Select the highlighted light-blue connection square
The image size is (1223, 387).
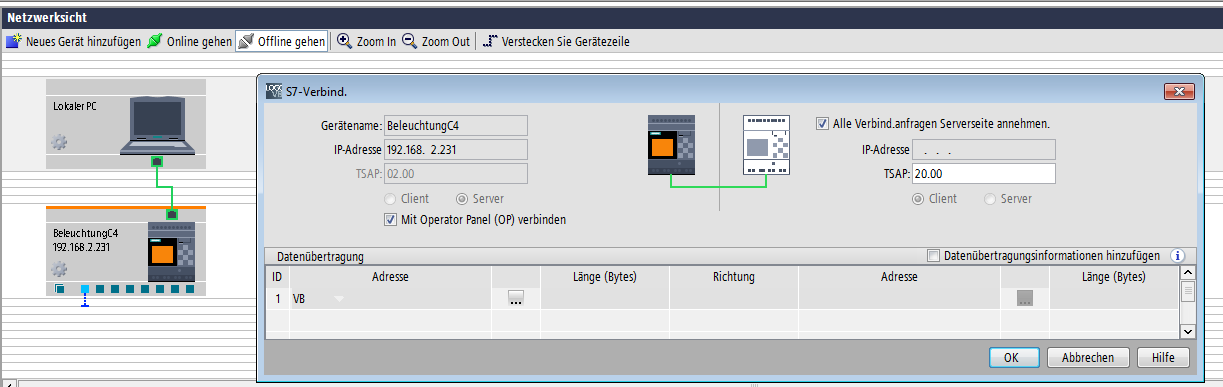(x=85, y=290)
